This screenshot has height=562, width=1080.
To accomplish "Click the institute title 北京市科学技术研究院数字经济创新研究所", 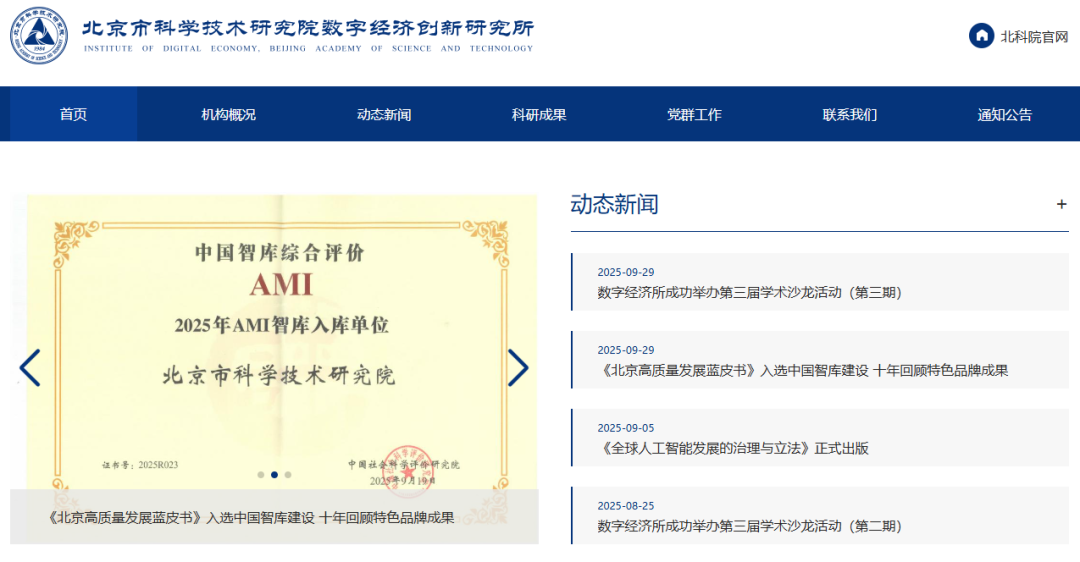I will click(308, 28).
